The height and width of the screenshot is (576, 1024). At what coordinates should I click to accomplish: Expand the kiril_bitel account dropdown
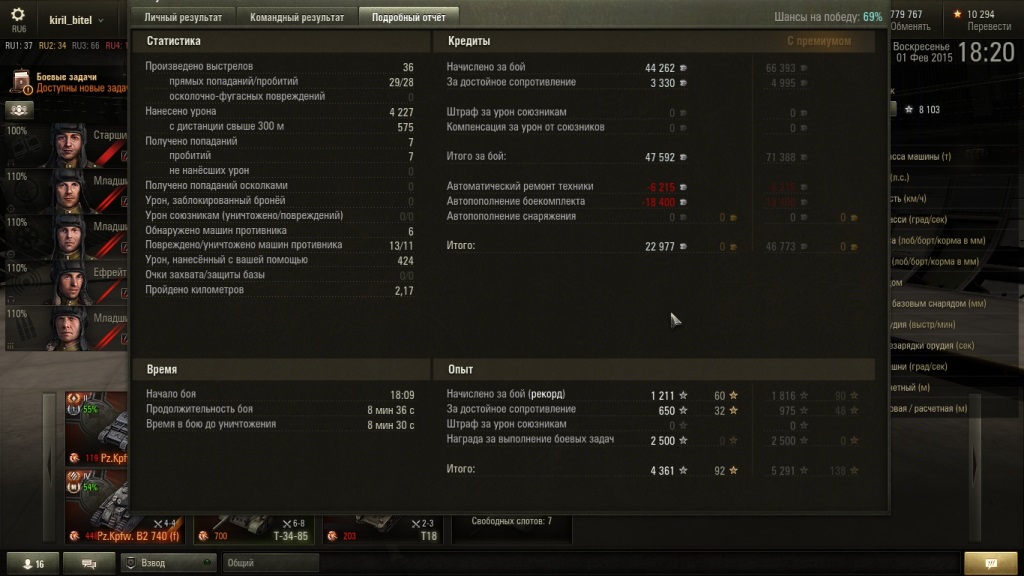pyautogui.click(x=76, y=20)
